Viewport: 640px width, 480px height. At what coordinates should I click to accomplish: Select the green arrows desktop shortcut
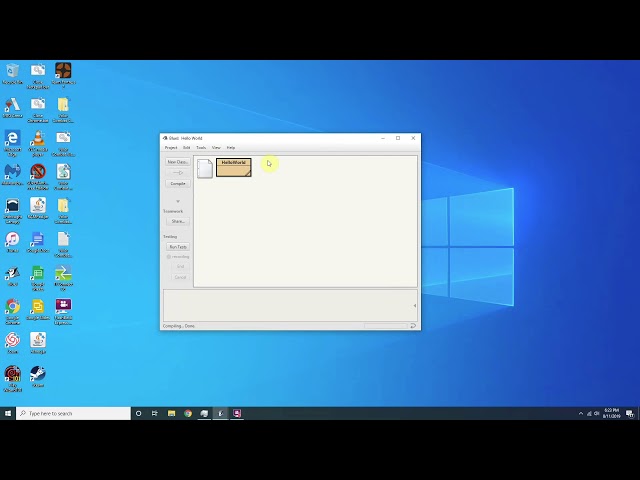(63, 278)
